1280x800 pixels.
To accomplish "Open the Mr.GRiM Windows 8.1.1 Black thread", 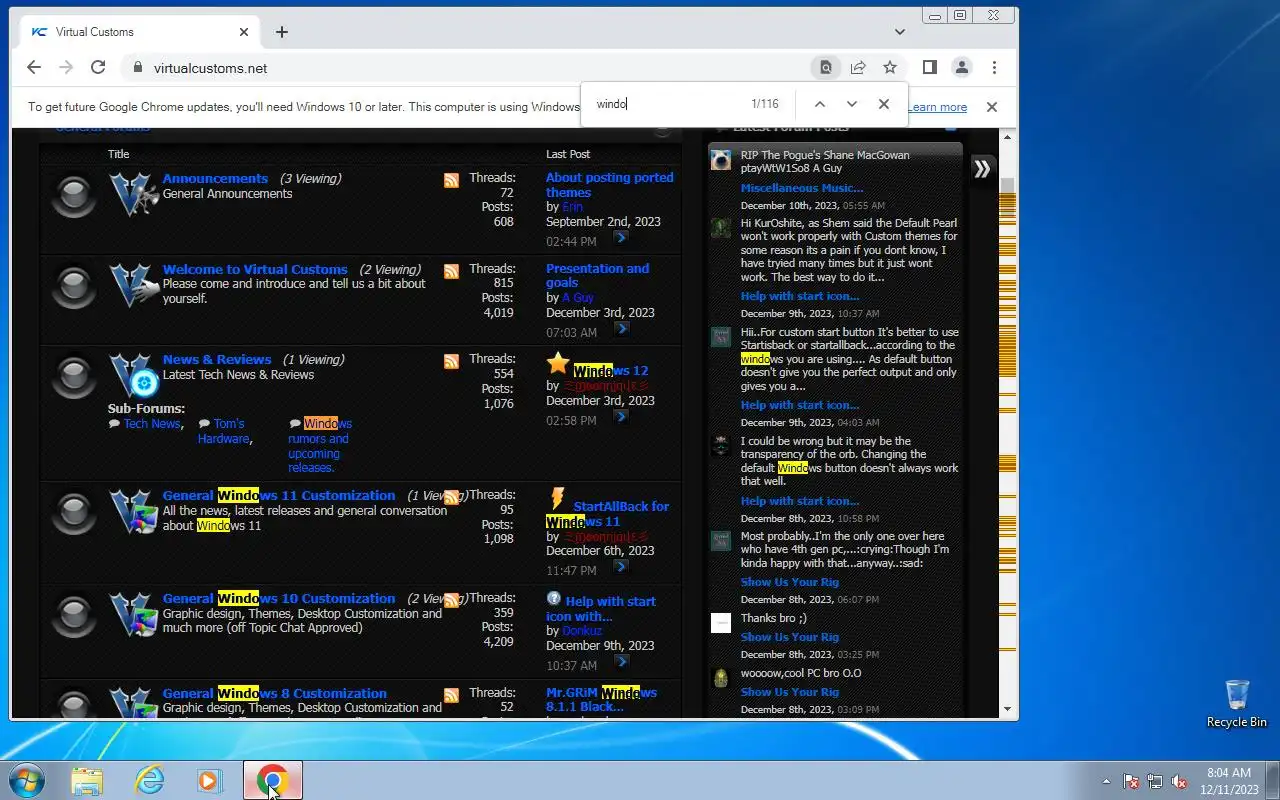I will click(x=601, y=699).
